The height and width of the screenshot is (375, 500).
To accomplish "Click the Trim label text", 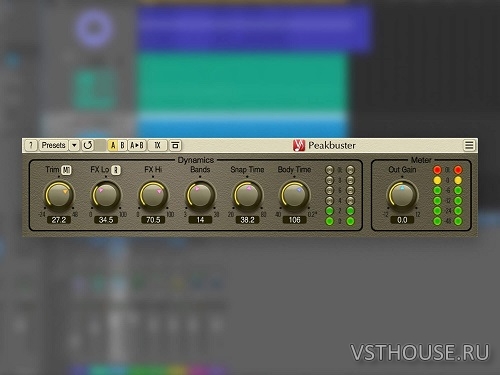I will pos(53,170).
